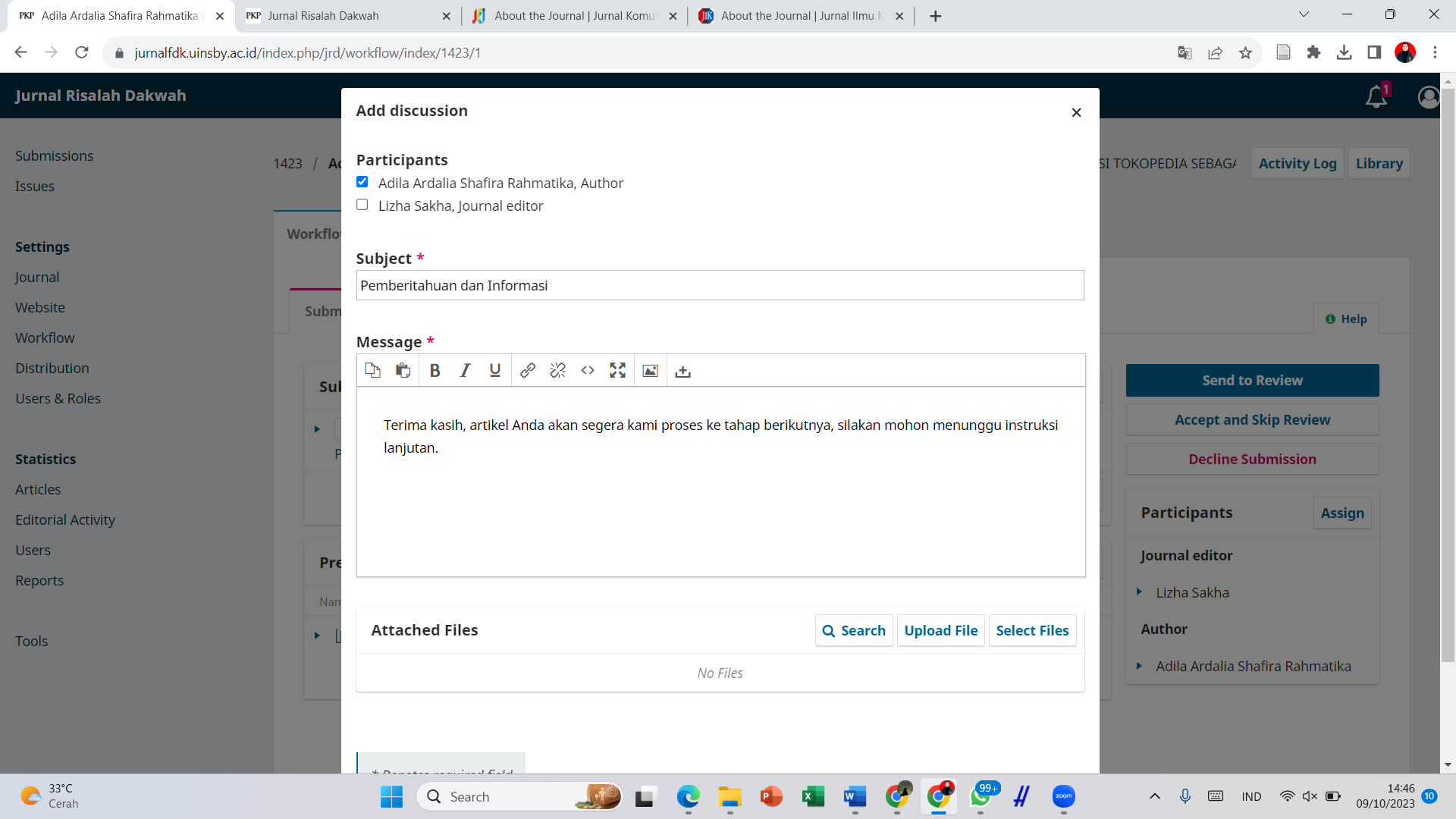Click the Bold formatting icon
This screenshot has height=819, width=1456.
click(435, 371)
